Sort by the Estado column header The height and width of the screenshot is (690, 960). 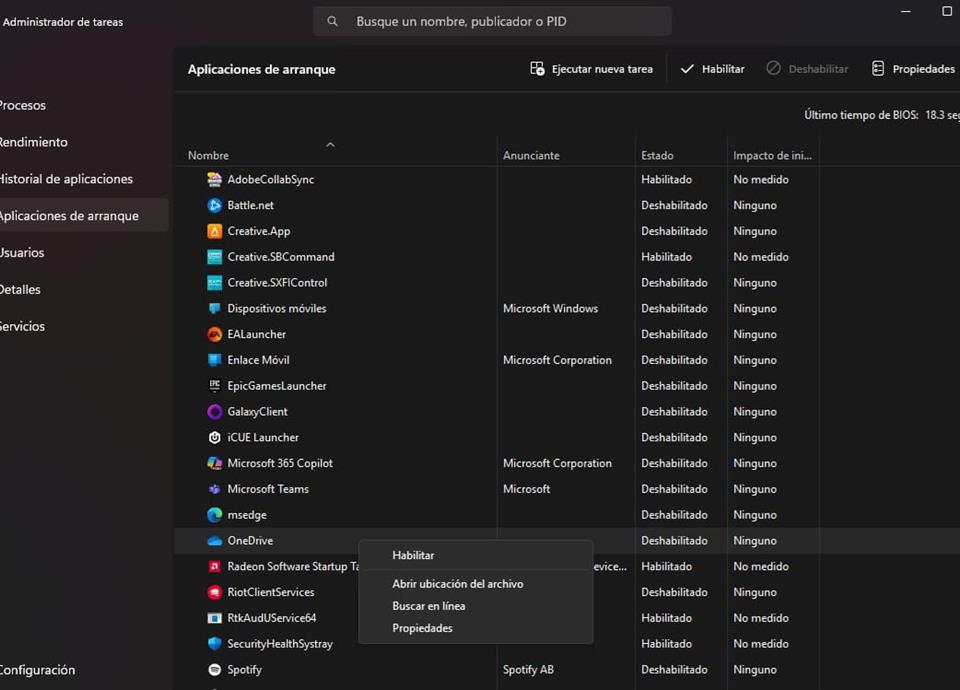click(x=657, y=156)
